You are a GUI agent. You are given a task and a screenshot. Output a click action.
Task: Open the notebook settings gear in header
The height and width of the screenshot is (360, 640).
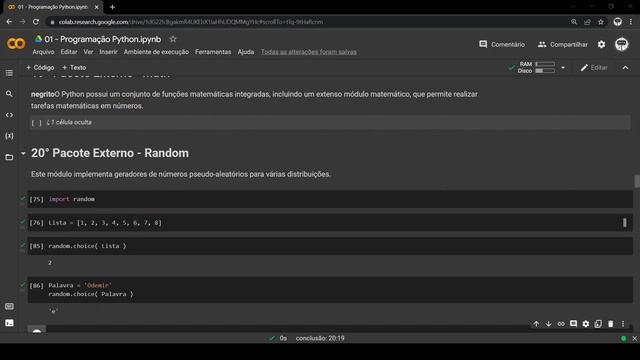point(602,44)
